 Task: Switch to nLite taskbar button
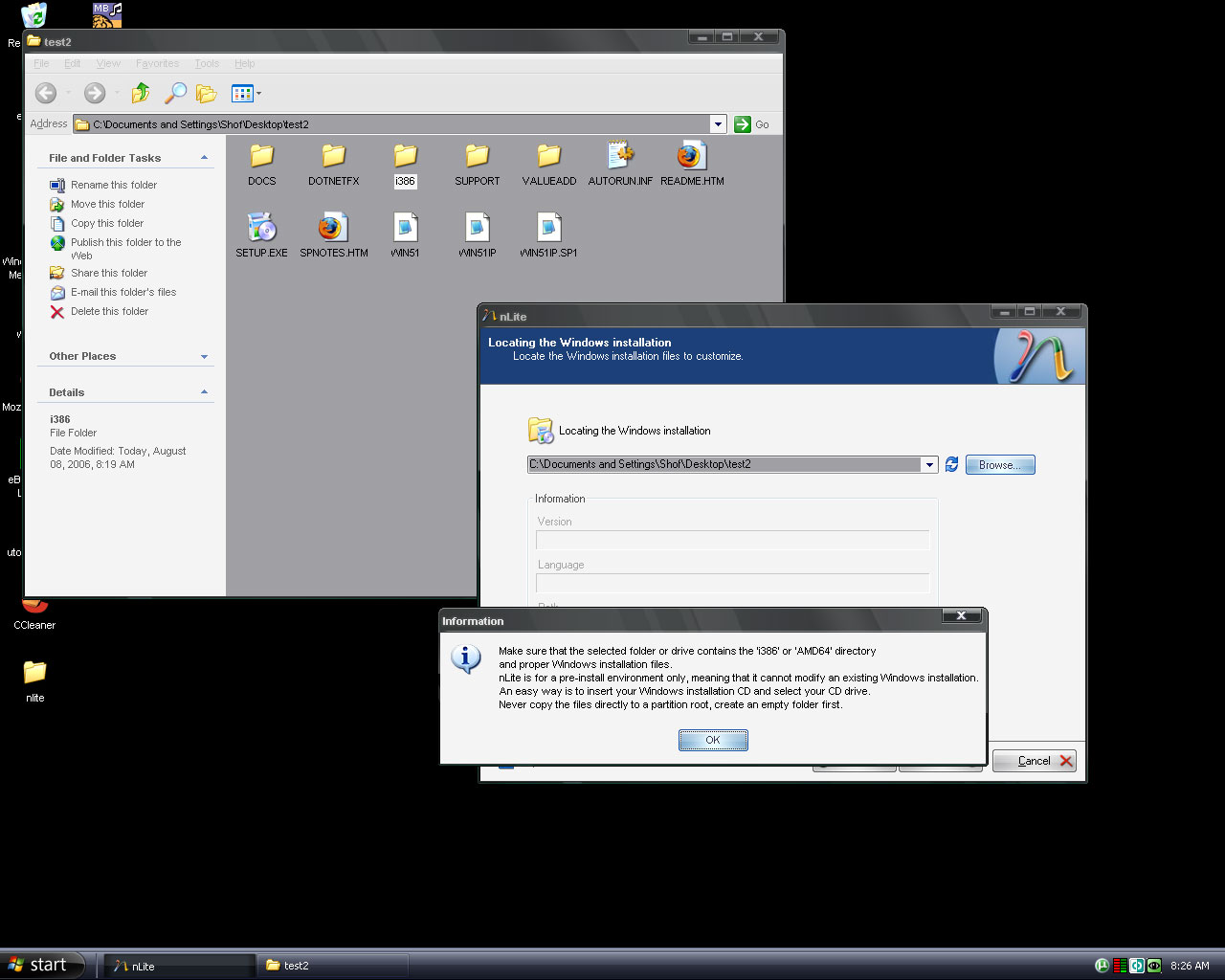(178, 966)
